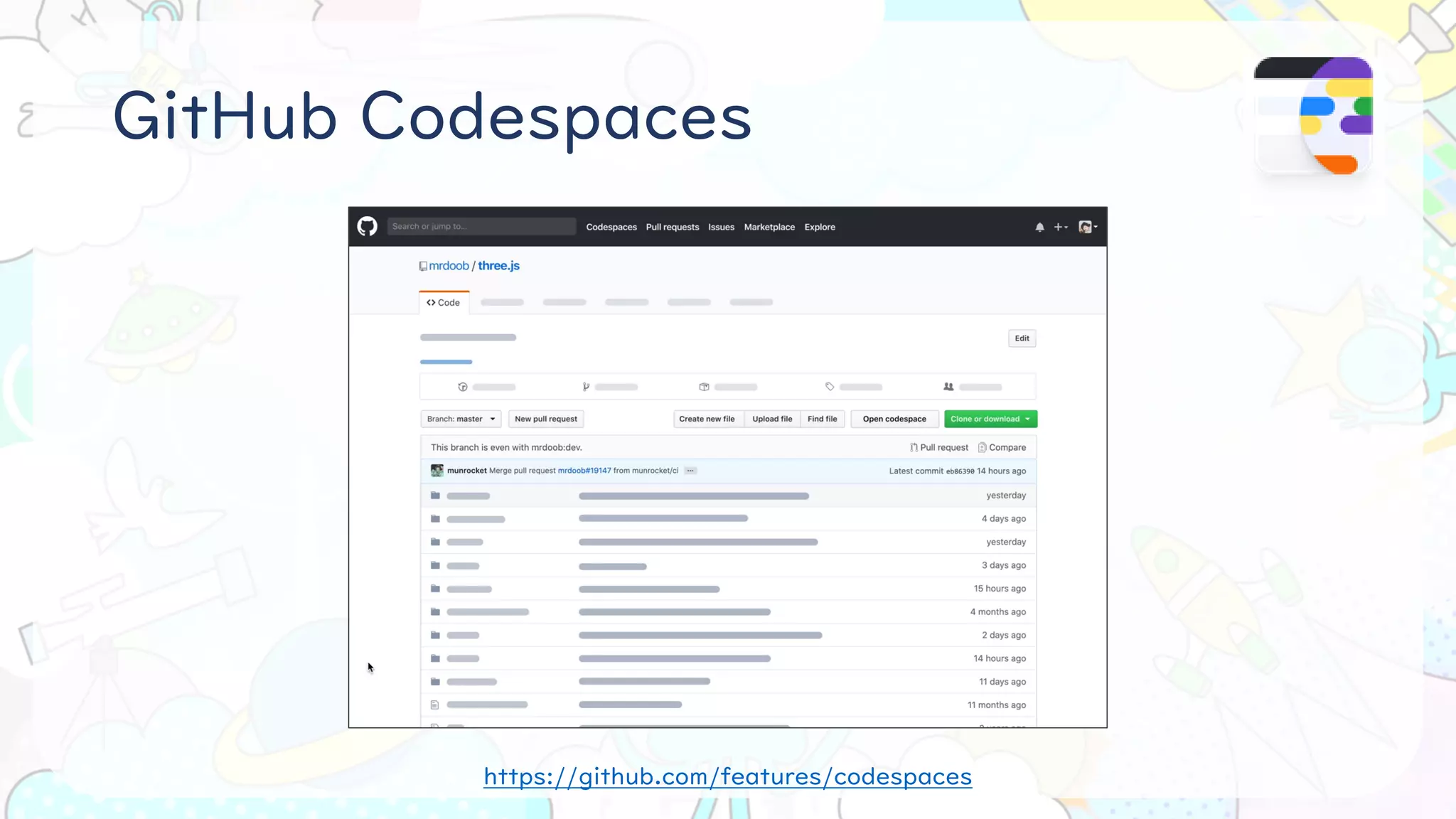Expand the Branch: master dropdown
Image resolution: width=1456 pixels, height=819 pixels.
pyautogui.click(x=461, y=419)
